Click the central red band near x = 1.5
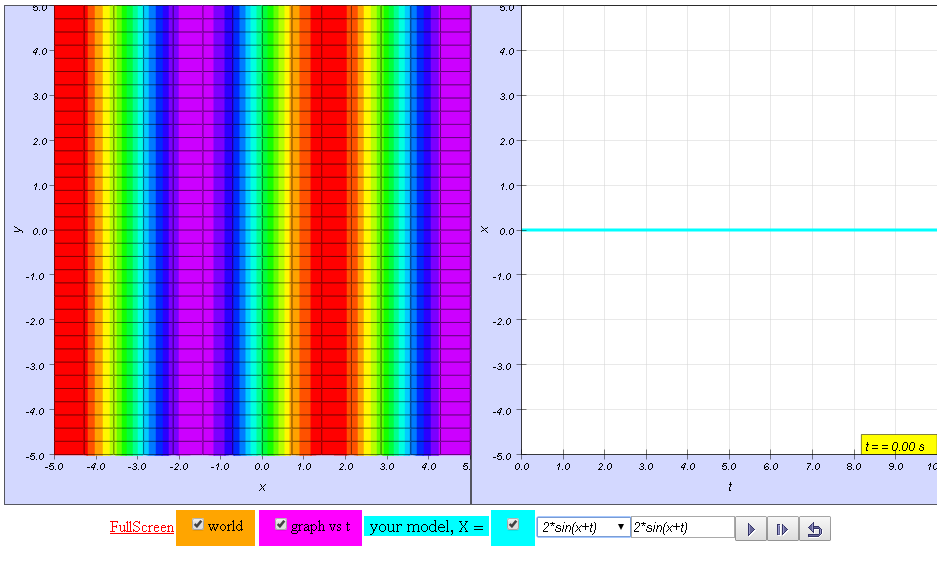The image size is (946, 563). pyautogui.click(x=328, y=230)
